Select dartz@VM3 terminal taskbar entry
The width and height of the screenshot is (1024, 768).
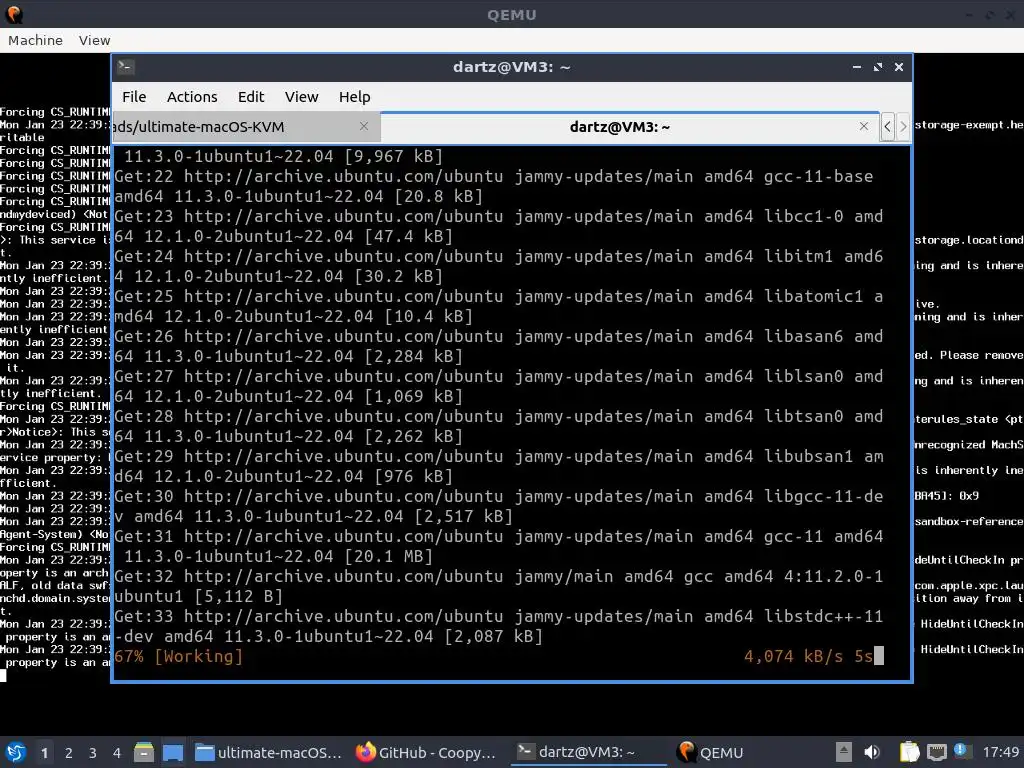click(586, 752)
